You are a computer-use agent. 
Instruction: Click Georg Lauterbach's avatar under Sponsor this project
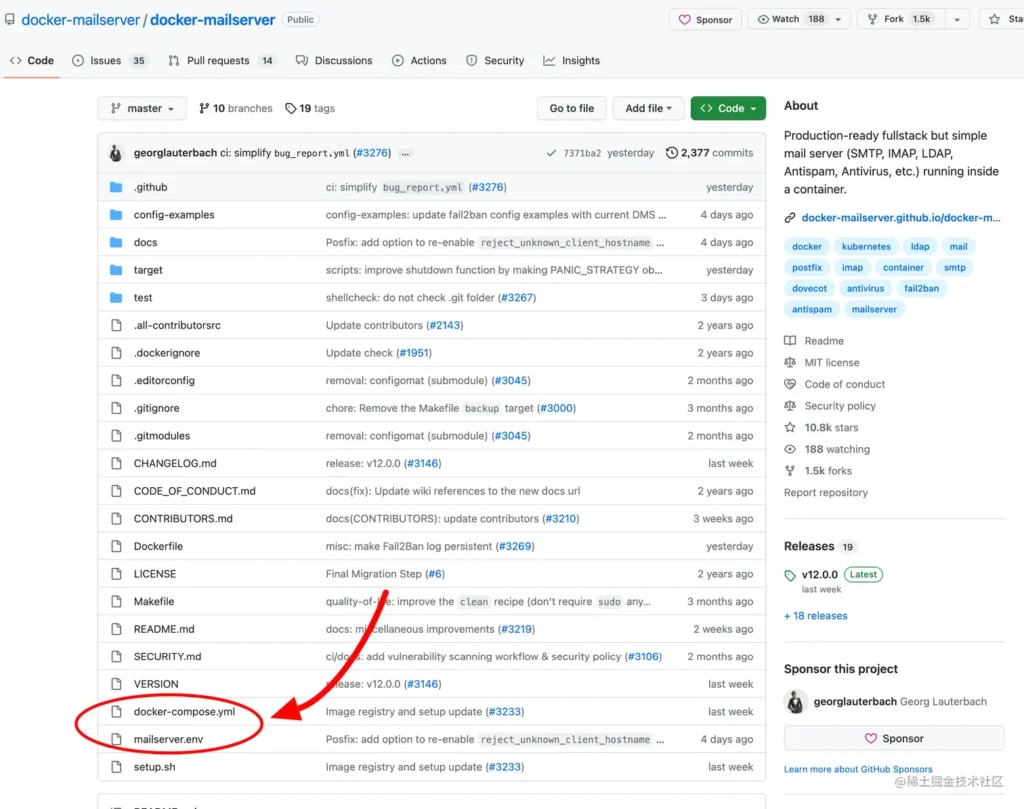click(795, 702)
